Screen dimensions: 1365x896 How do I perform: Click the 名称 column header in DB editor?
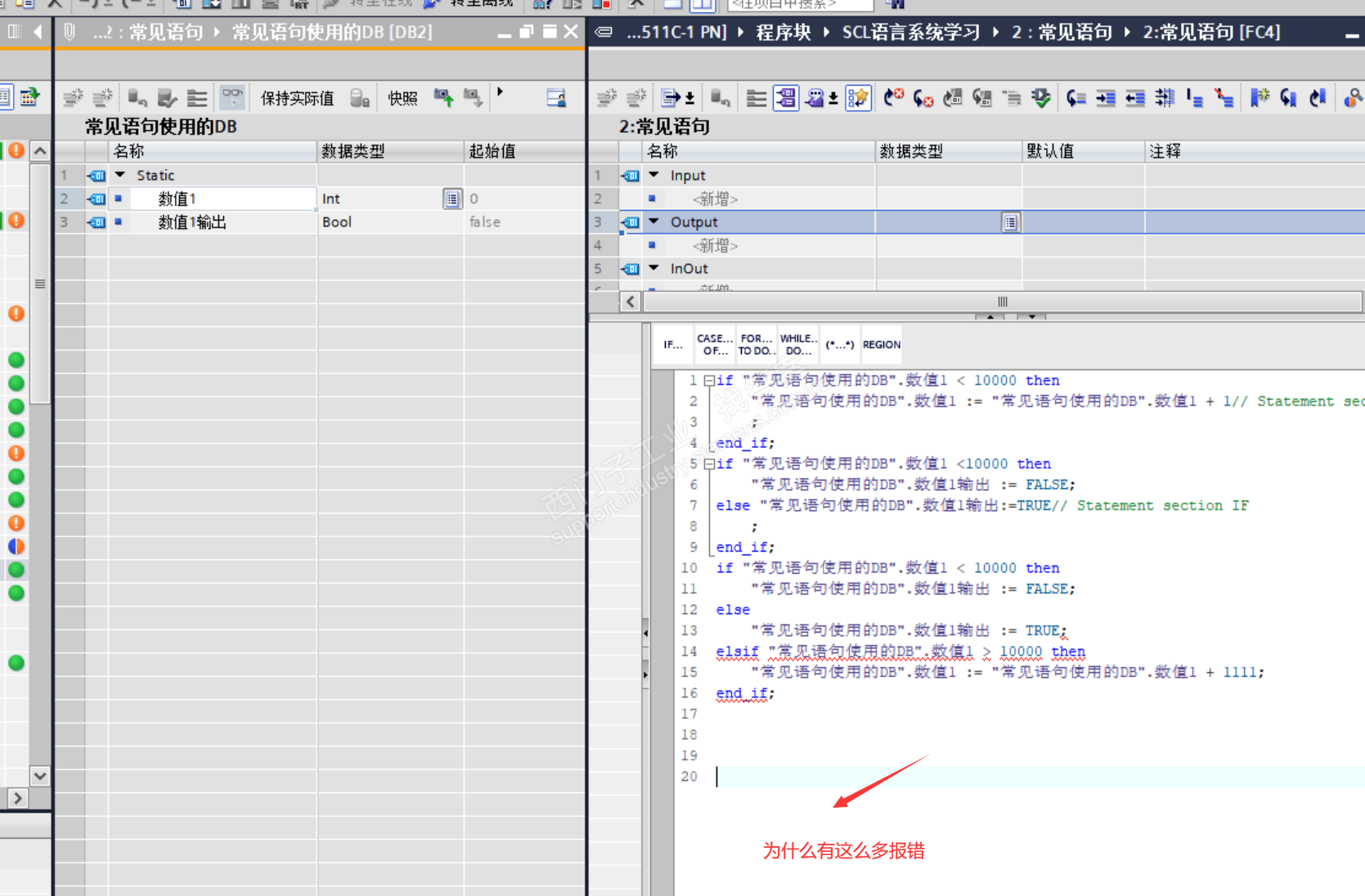click(x=212, y=151)
